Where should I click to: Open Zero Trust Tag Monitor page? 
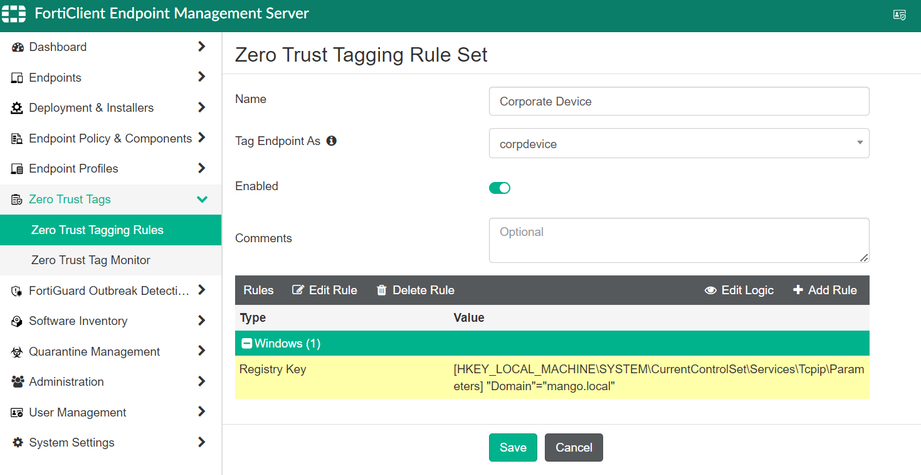(x=91, y=260)
